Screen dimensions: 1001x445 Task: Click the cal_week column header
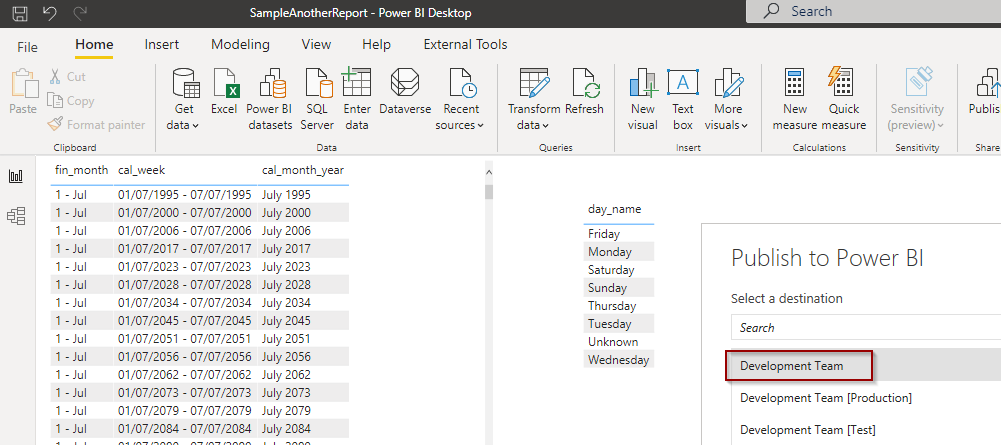click(142, 170)
